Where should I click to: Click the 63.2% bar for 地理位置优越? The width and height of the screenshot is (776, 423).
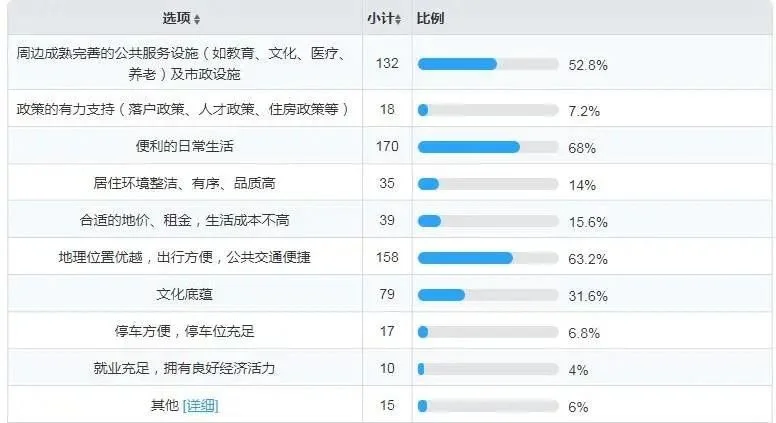488,258
